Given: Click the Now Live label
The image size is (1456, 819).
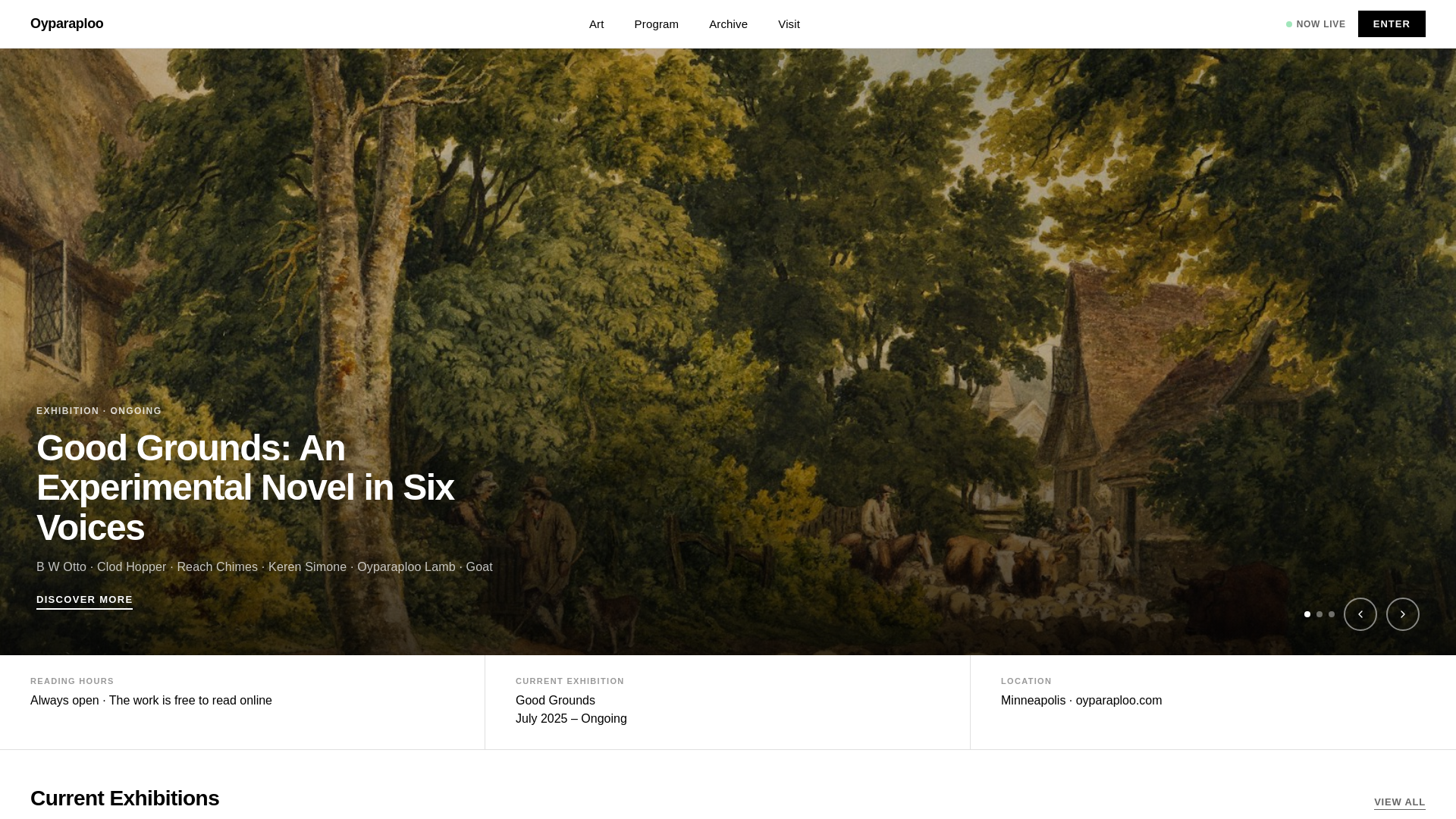Looking at the screenshot, I should [x=1321, y=24].
